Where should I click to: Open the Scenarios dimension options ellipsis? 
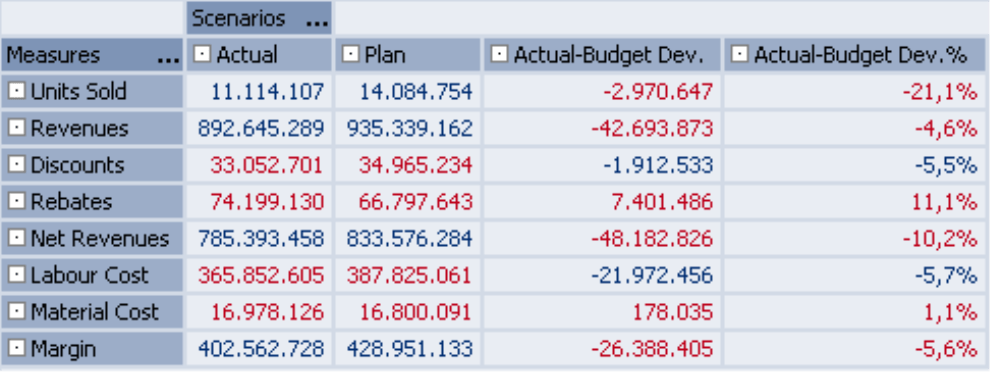(x=317, y=23)
